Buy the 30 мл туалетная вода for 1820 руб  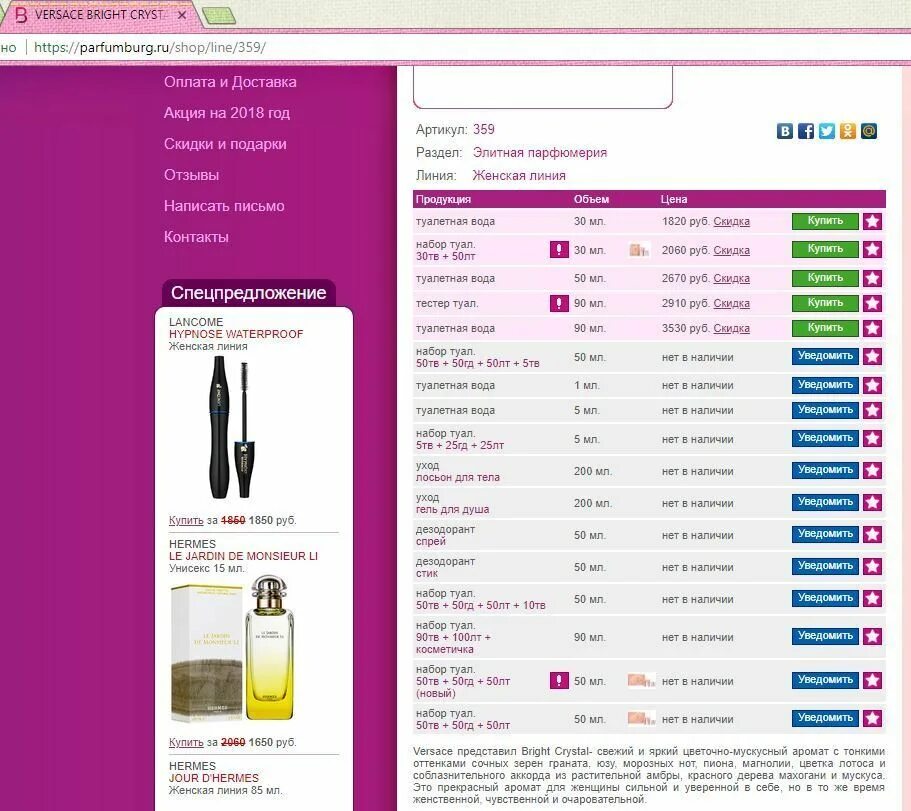point(824,221)
